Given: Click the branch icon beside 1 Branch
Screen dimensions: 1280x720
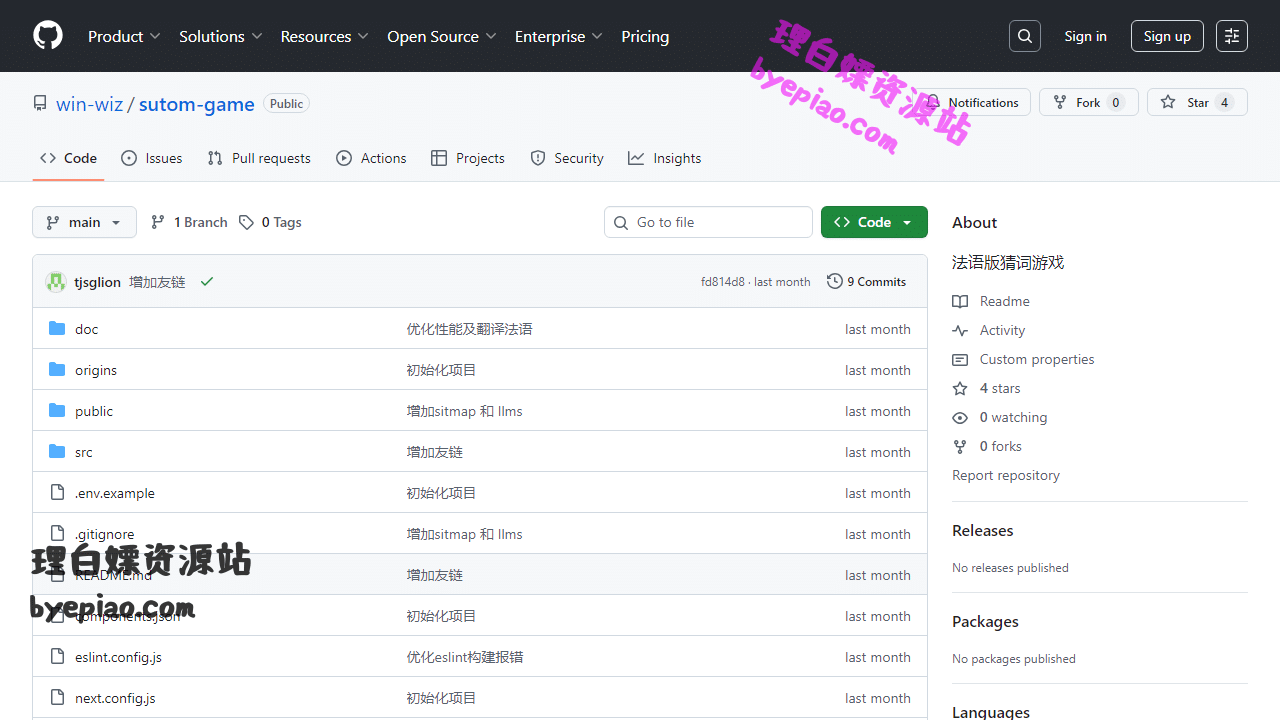Looking at the screenshot, I should point(158,222).
